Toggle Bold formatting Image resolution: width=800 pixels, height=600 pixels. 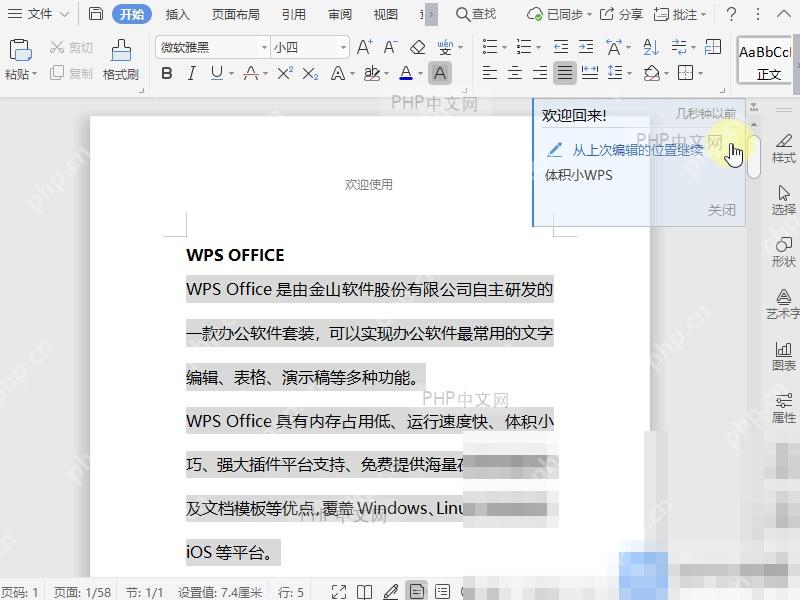point(166,73)
